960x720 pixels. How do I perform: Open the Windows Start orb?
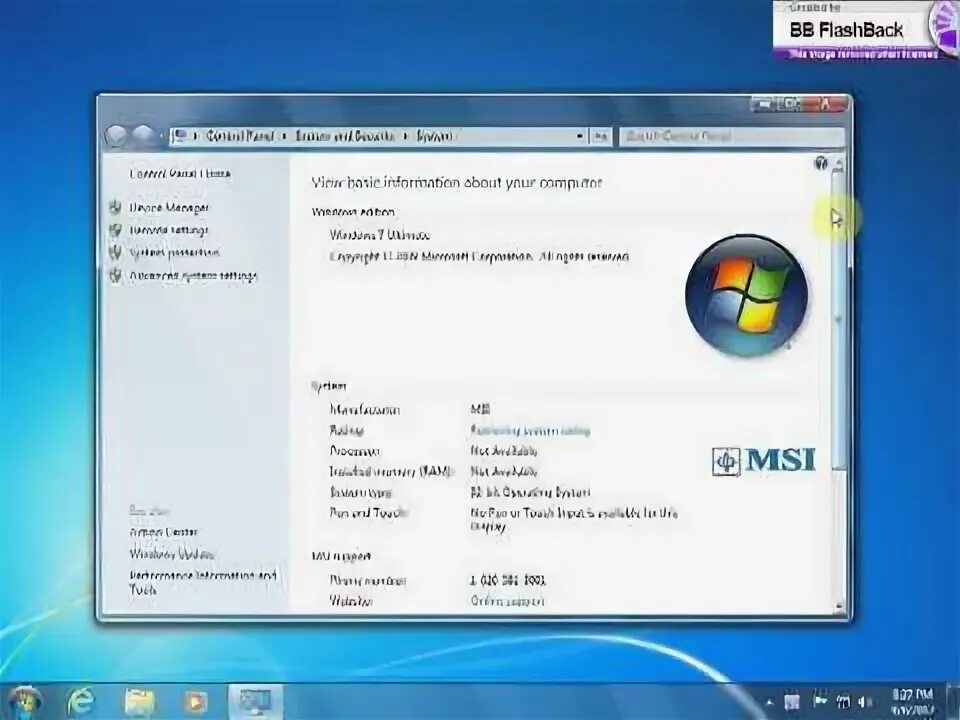pos(24,702)
